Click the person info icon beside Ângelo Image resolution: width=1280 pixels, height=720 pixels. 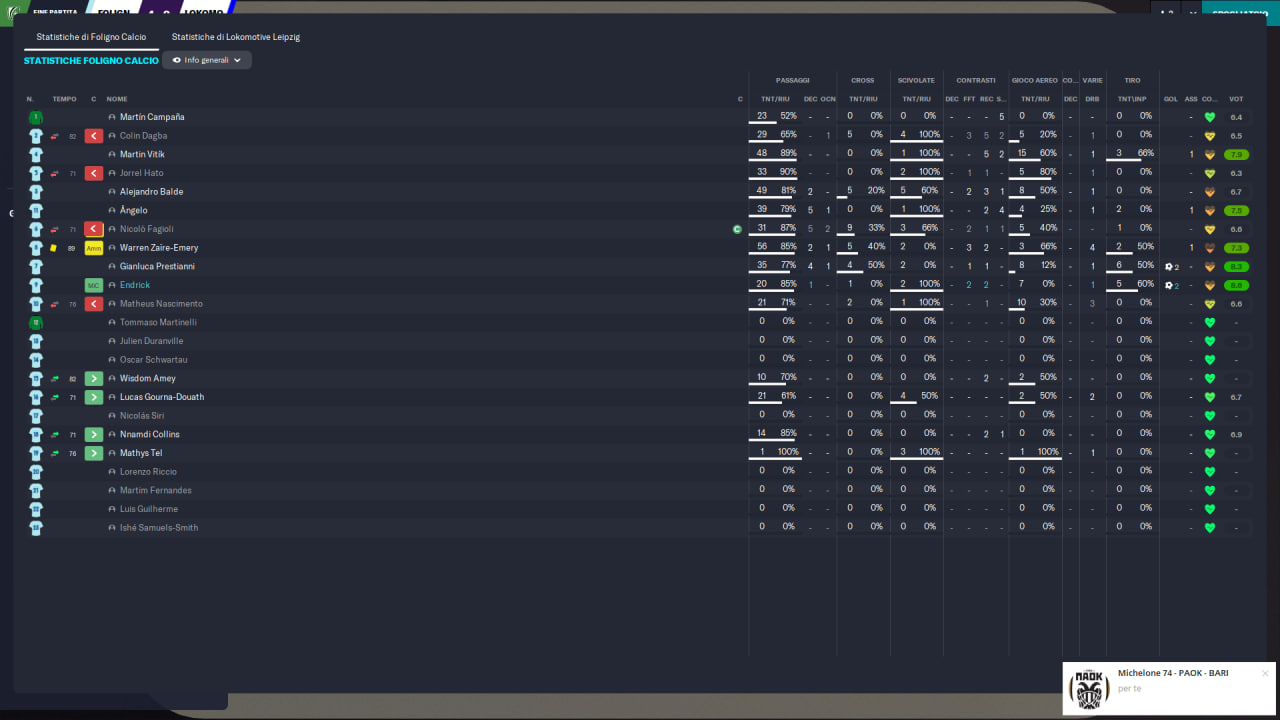pyautogui.click(x=112, y=211)
